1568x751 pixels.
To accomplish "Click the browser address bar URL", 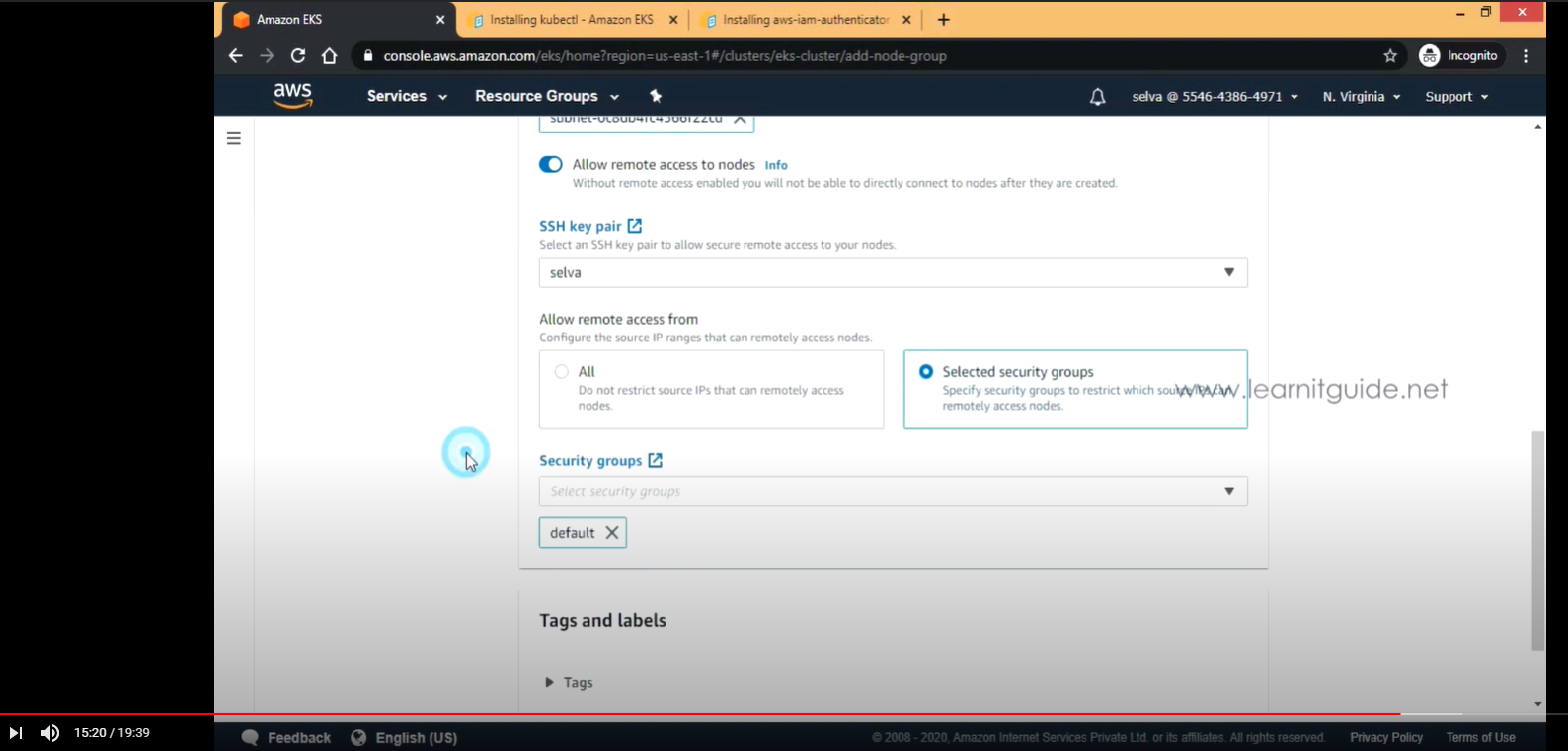I will coord(665,56).
